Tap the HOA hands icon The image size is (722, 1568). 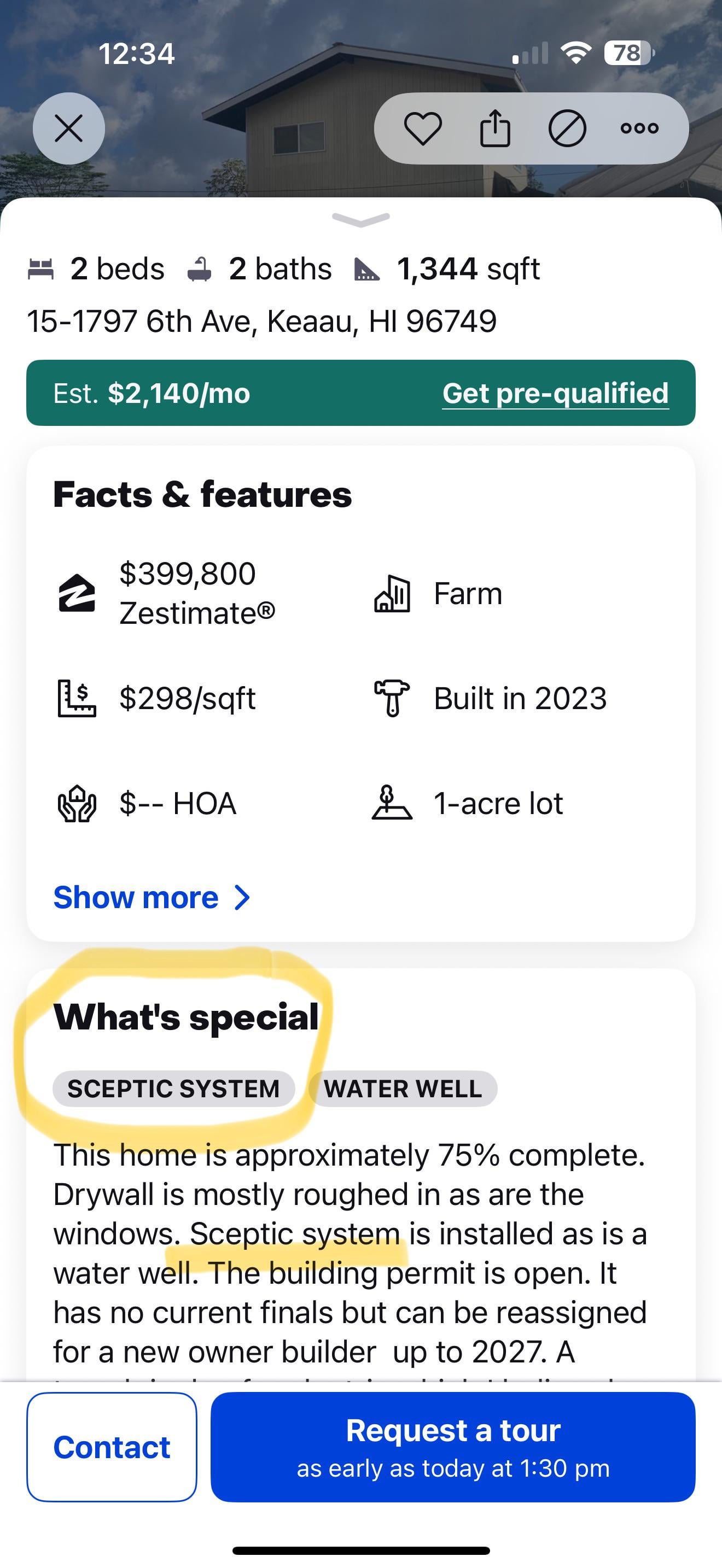point(77,804)
